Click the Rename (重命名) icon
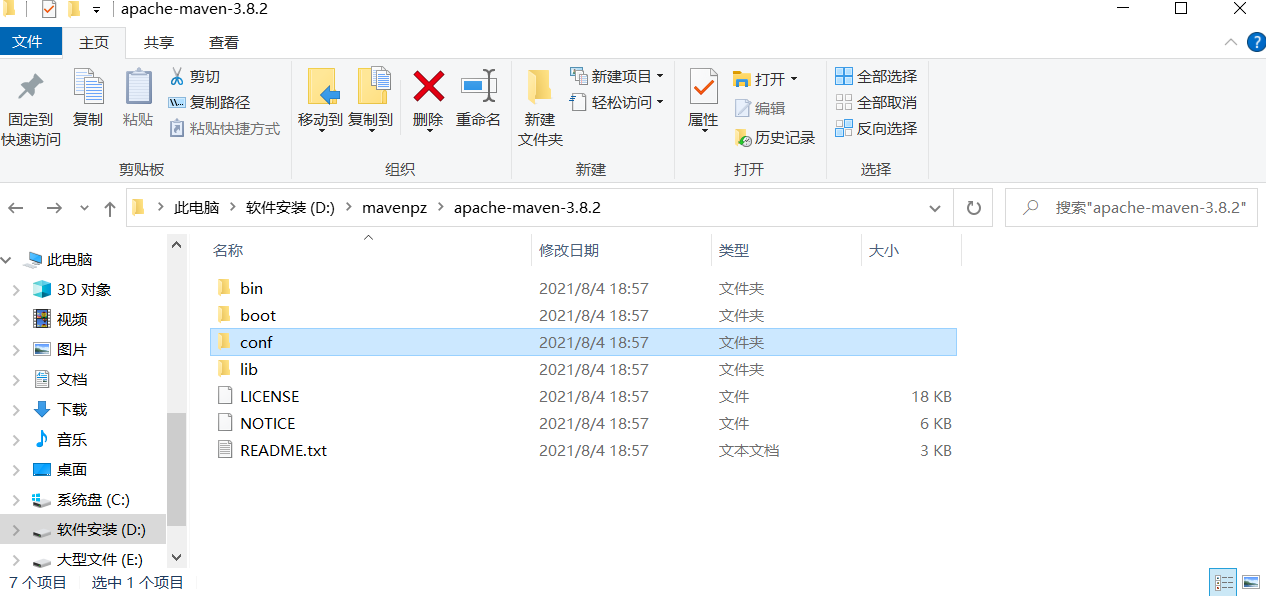1266x596 pixels. click(x=478, y=86)
